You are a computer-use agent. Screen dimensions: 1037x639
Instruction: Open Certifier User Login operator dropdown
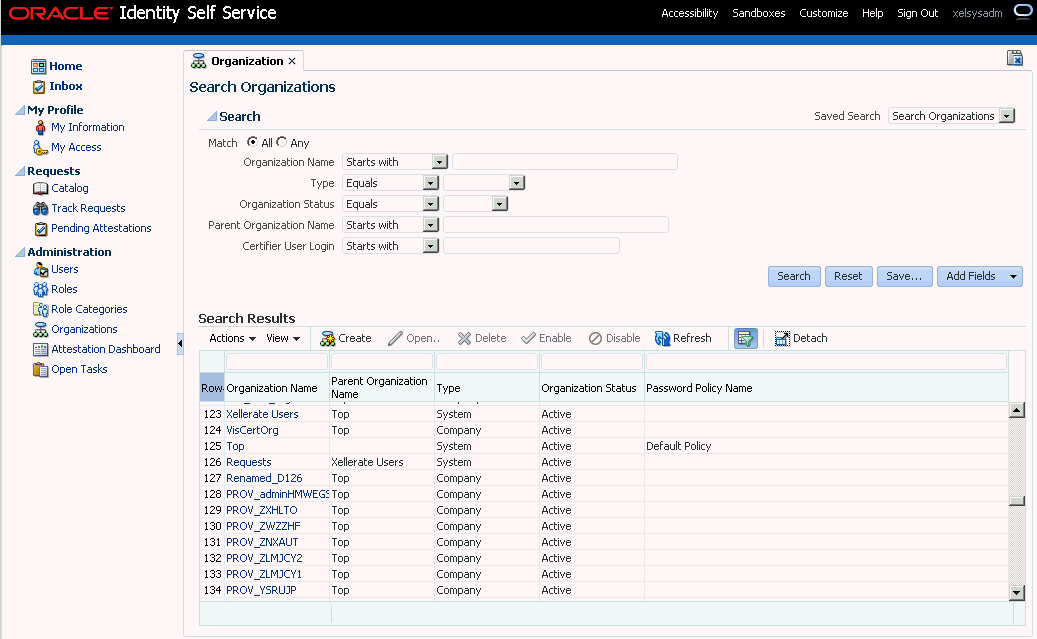click(x=431, y=246)
